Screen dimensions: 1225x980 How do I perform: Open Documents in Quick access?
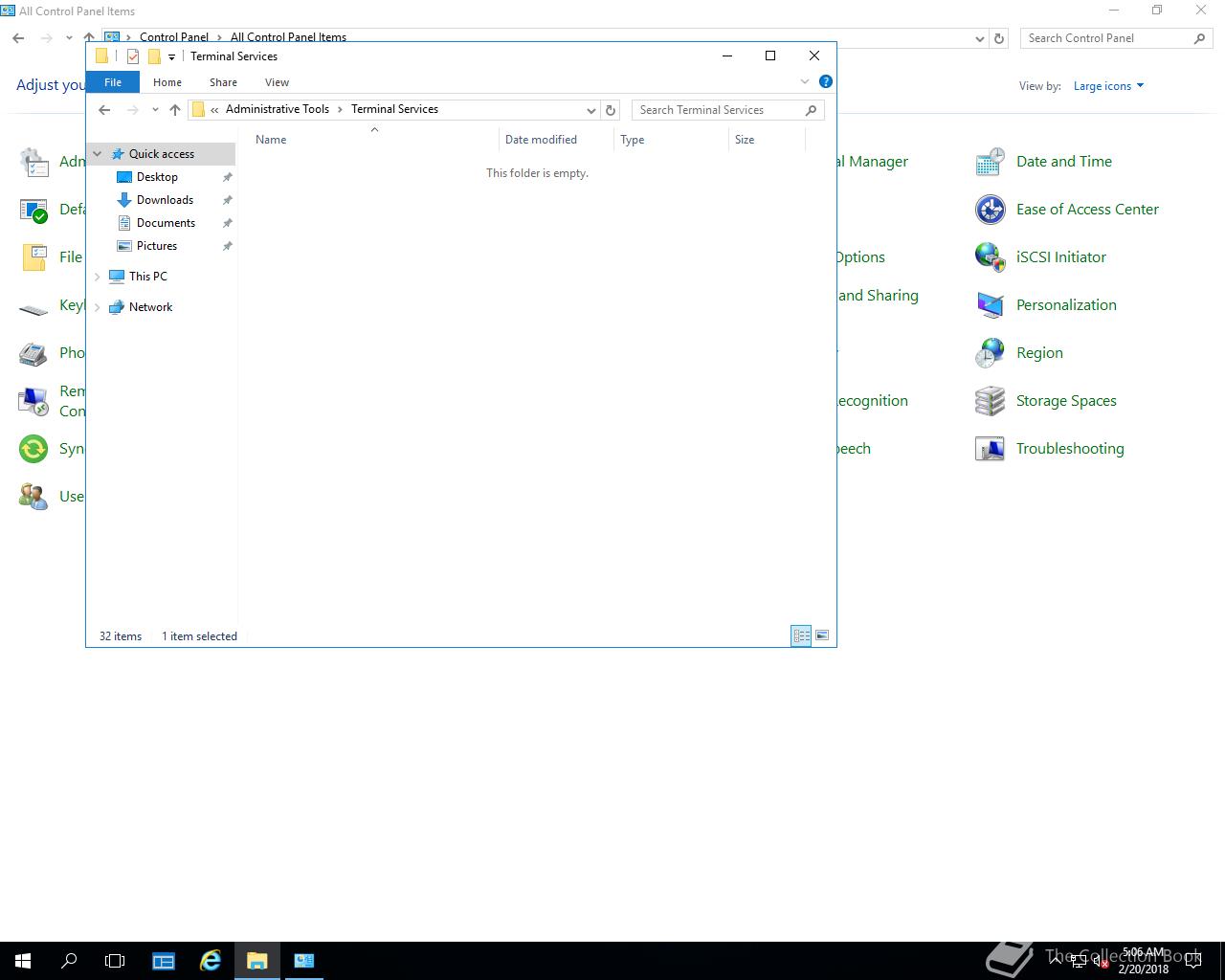click(166, 223)
